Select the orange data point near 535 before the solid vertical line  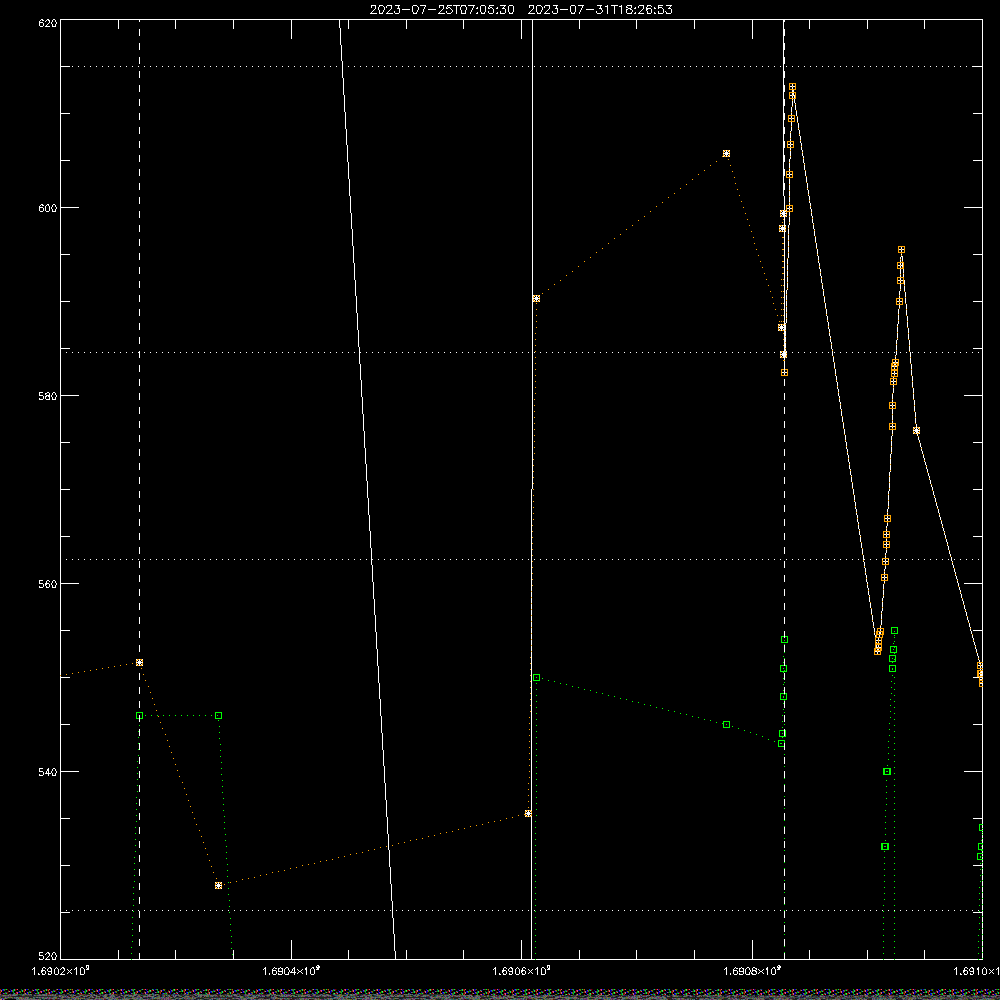[528, 813]
